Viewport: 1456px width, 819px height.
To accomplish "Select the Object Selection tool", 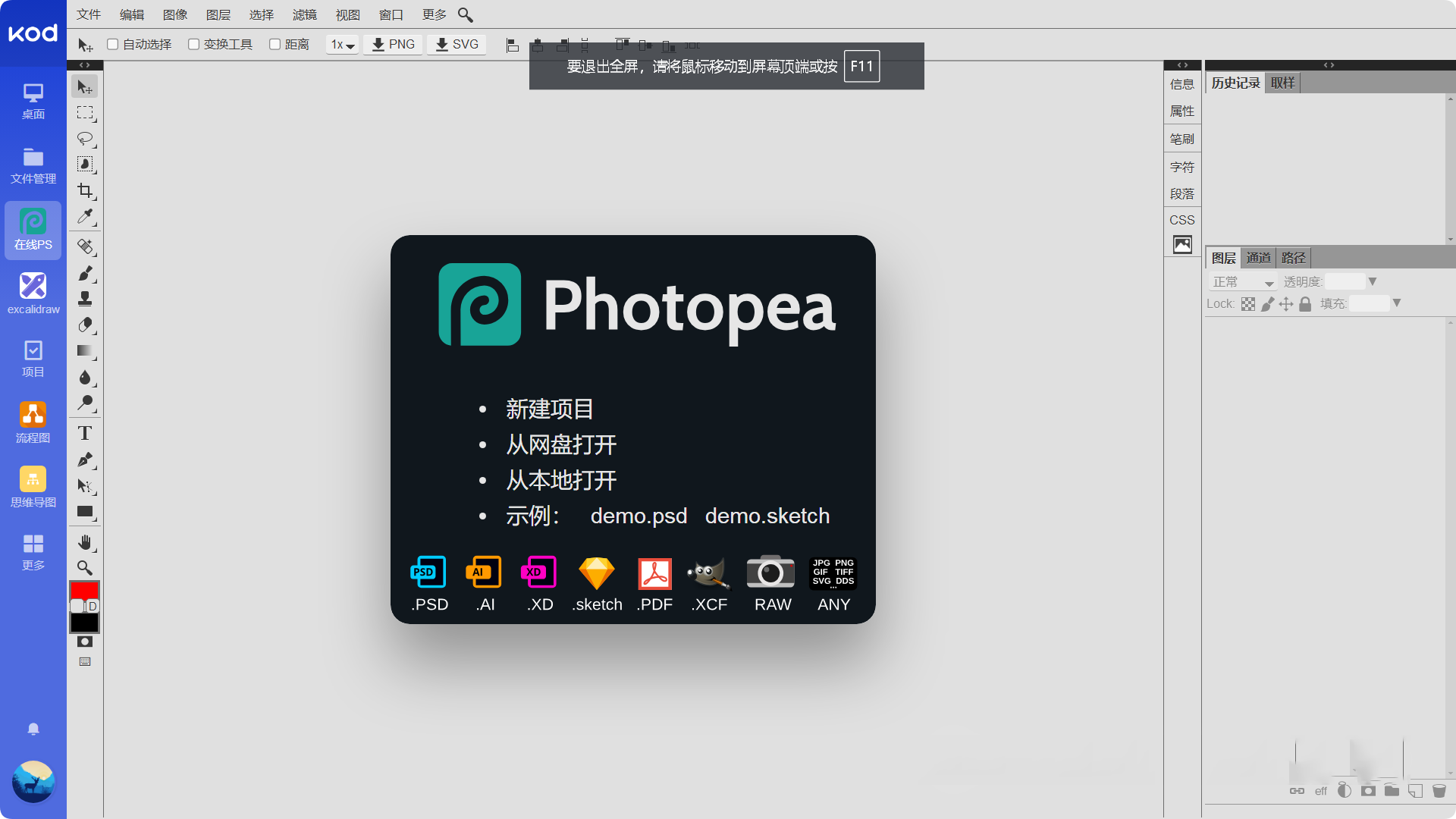I will pyautogui.click(x=85, y=165).
